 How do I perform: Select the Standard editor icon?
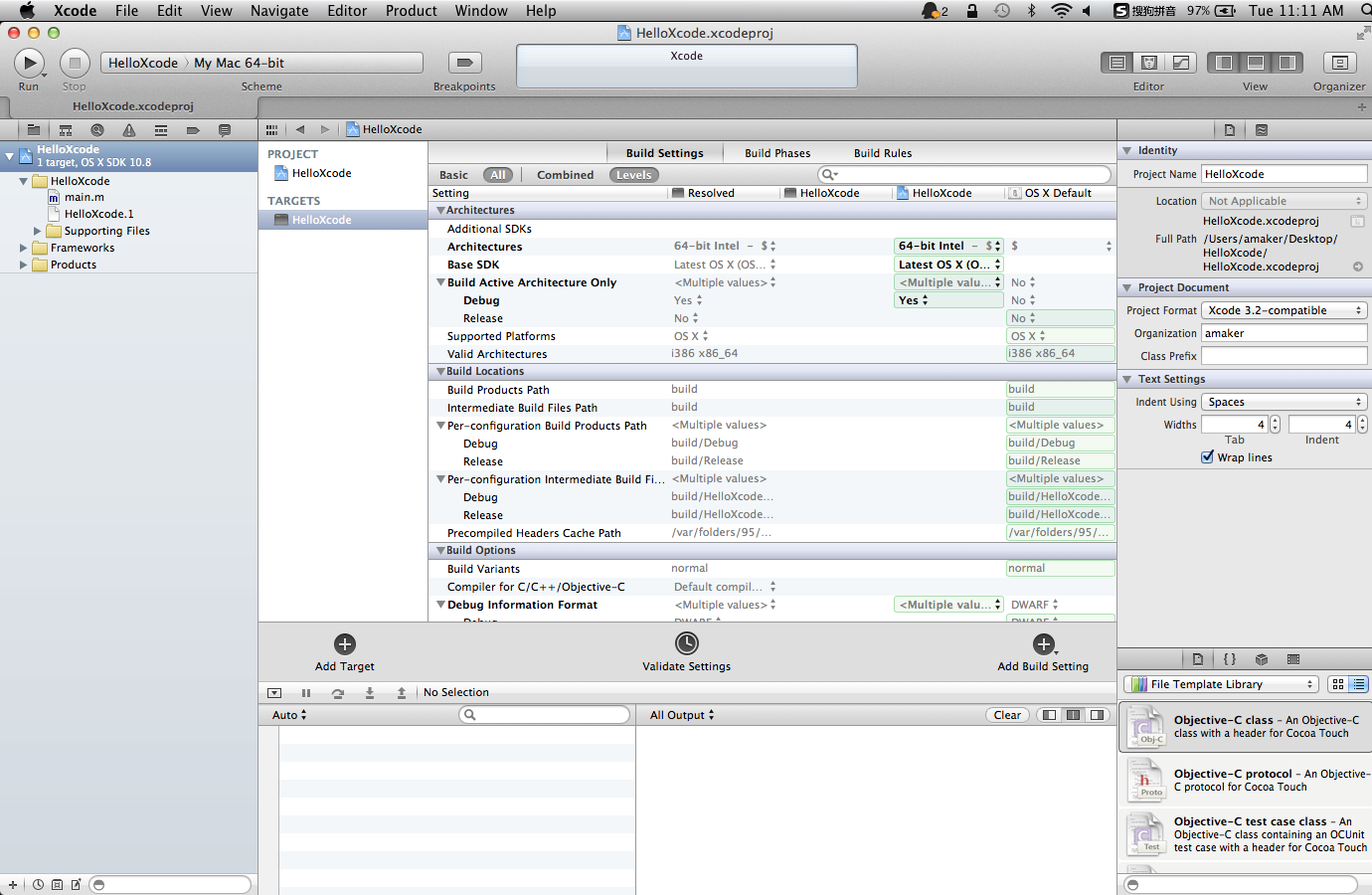(1117, 63)
